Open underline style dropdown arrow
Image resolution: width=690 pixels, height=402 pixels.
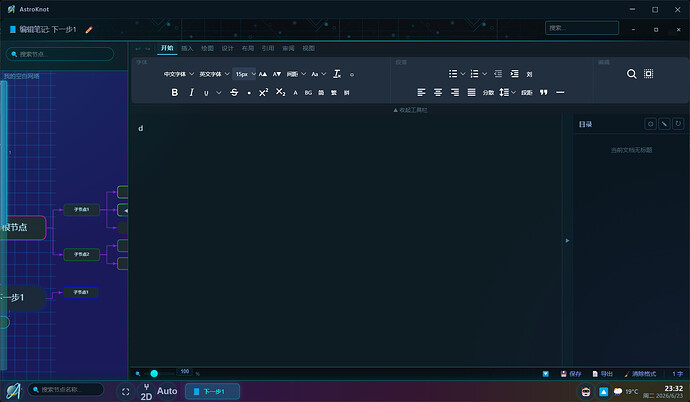(x=219, y=92)
